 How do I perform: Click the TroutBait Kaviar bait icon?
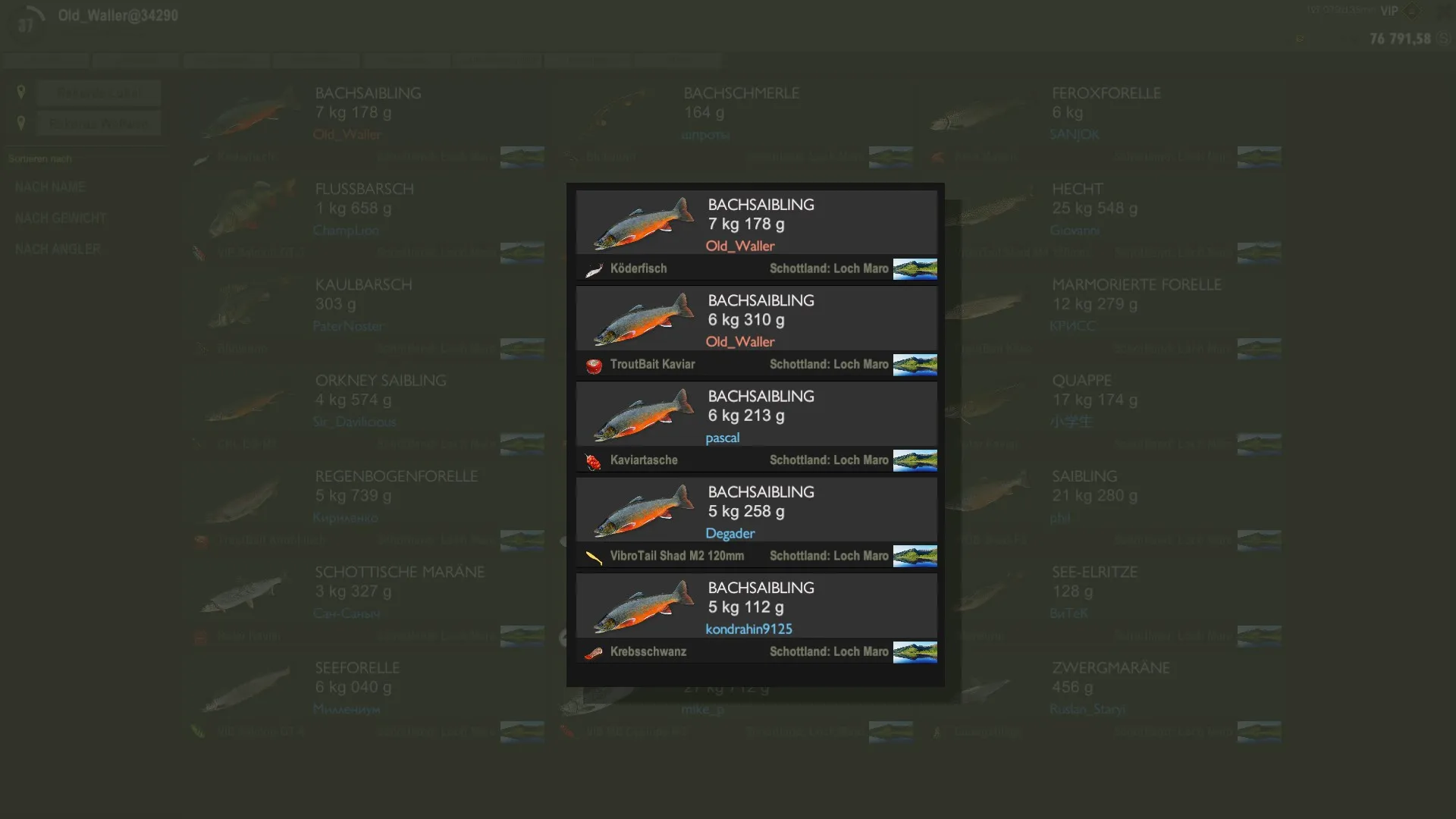594,366
